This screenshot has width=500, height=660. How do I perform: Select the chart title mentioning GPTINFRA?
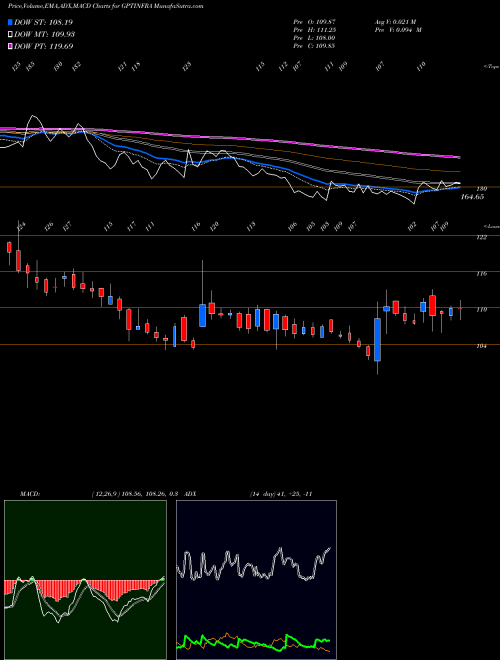106,6
